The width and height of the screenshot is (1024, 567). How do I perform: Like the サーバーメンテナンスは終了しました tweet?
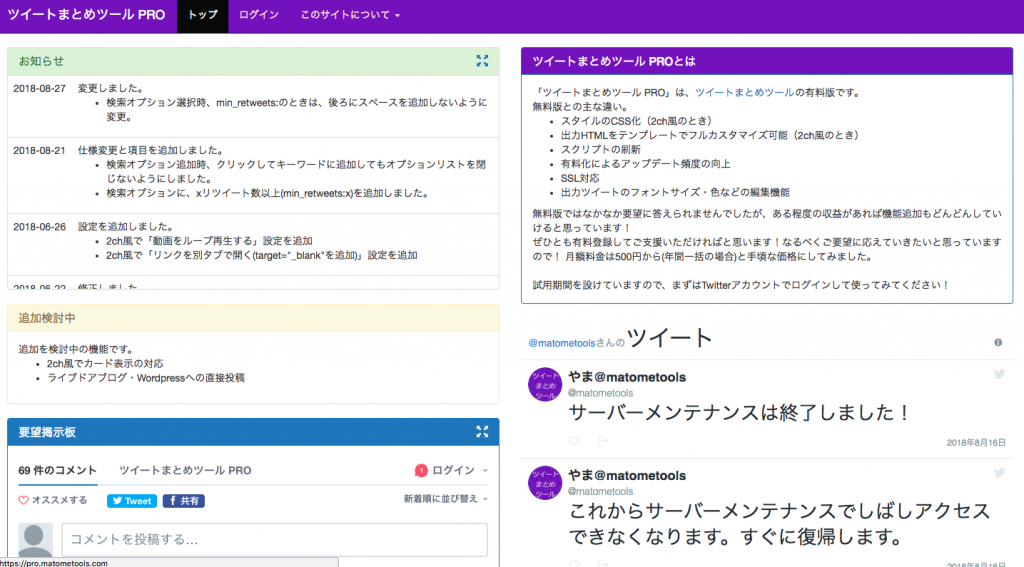(573, 441)
